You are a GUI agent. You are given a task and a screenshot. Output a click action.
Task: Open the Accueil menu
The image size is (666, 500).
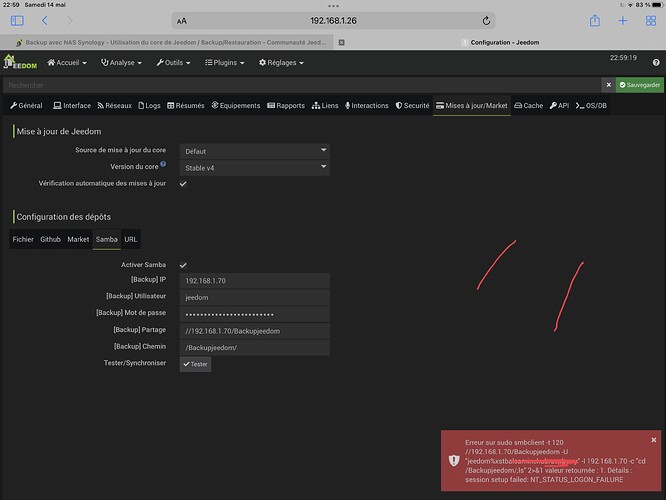[x=67, y=62]
